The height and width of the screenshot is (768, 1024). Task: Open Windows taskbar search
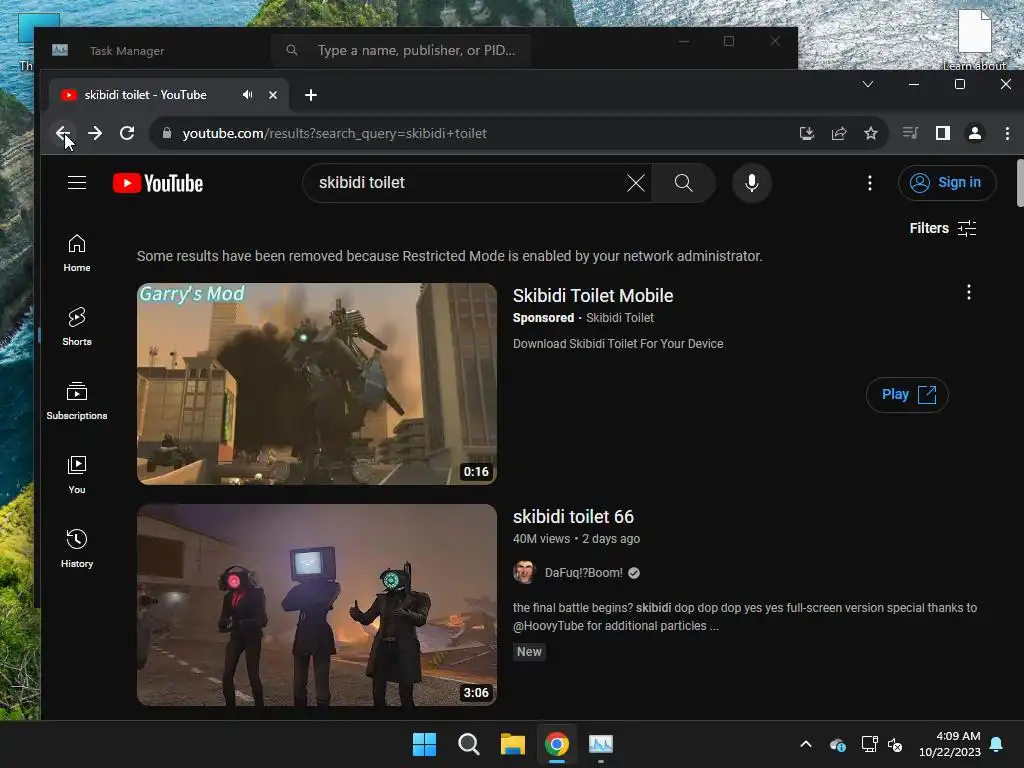click(468, 744)
